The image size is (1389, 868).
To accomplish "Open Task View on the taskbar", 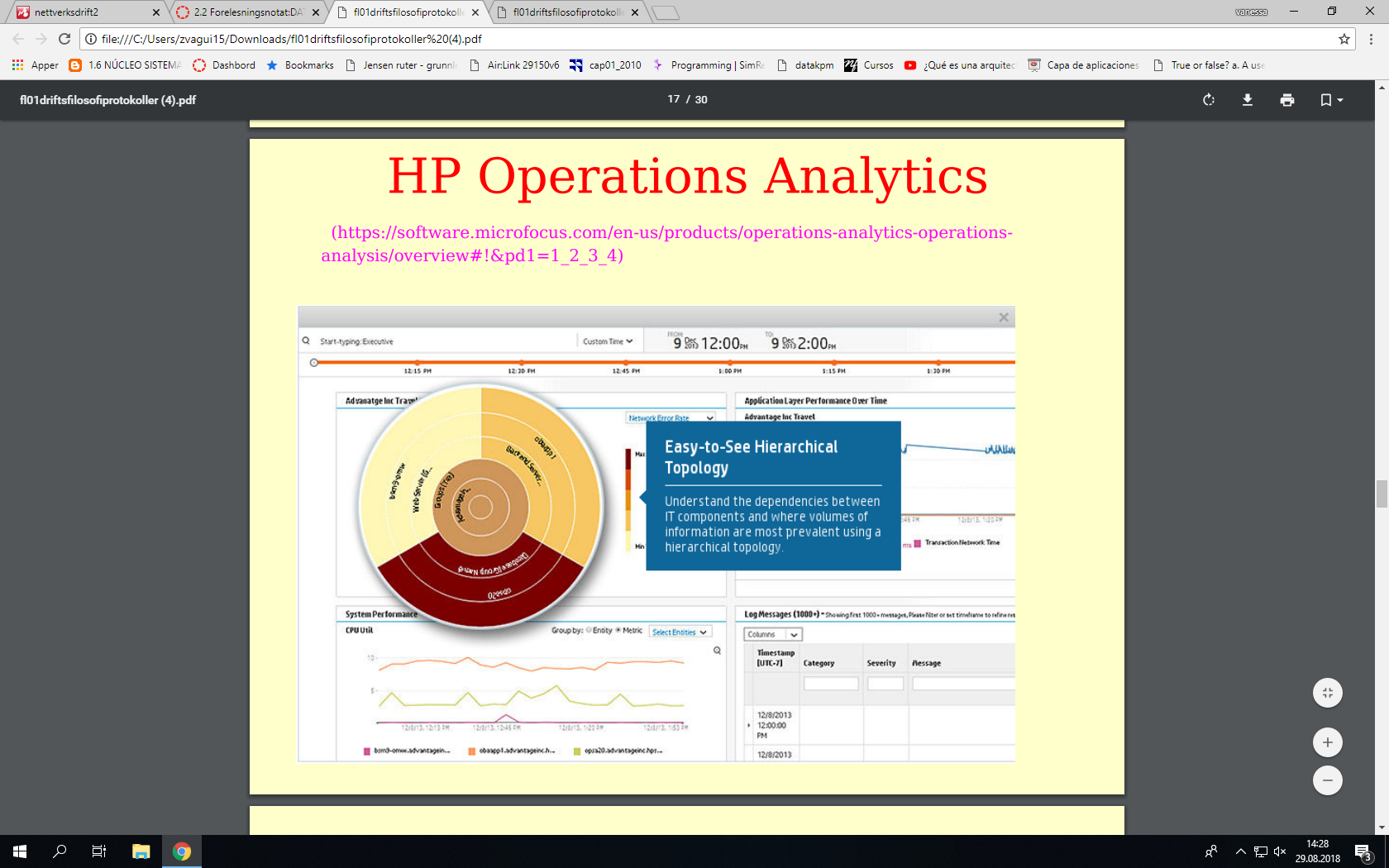I will (x=99, y=851).
